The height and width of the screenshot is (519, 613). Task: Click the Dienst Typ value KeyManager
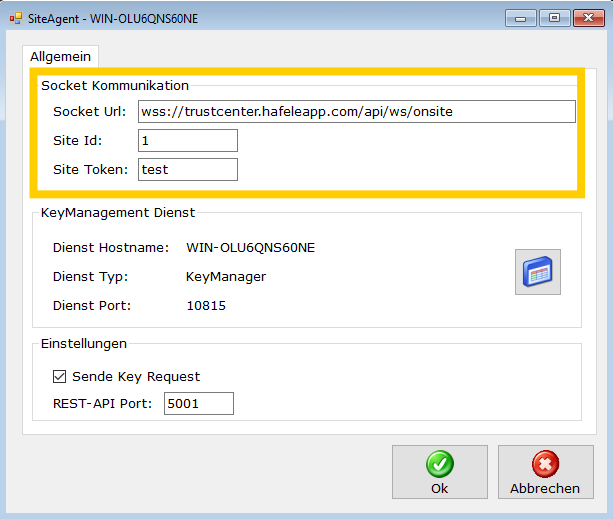226,276
